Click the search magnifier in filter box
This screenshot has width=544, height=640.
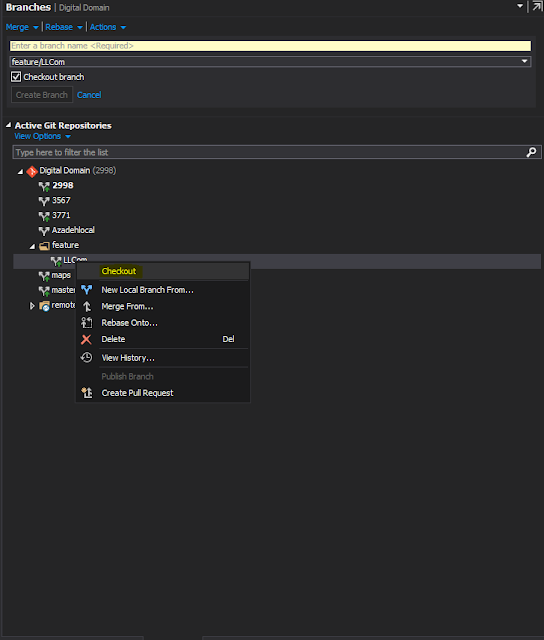tap(531, 152)
